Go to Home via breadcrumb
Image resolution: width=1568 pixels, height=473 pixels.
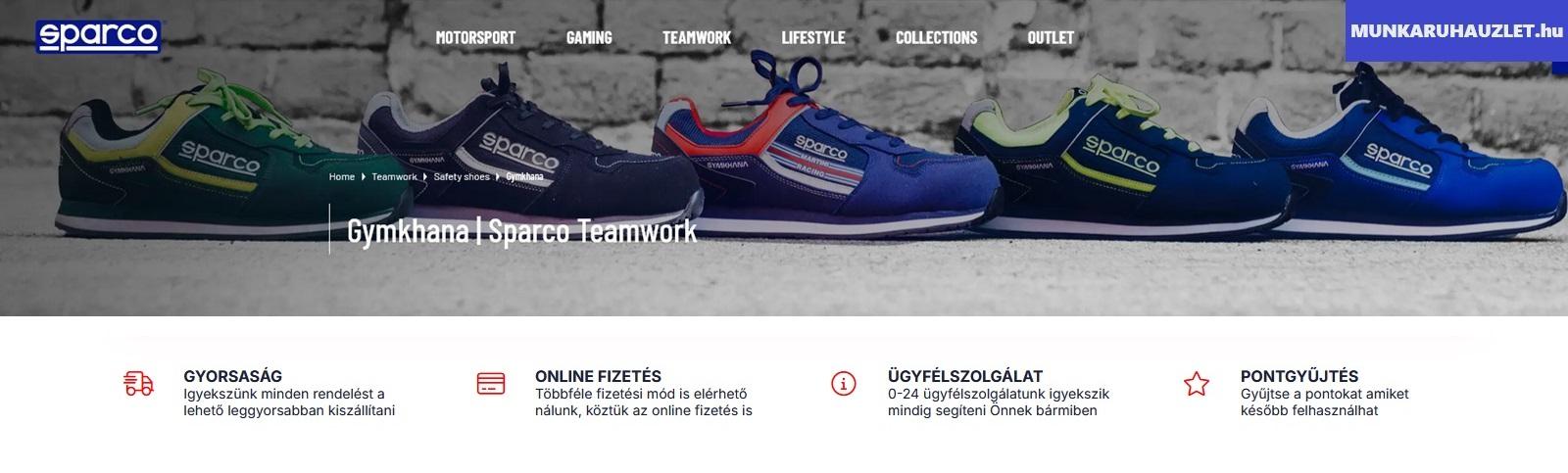click(342, 177)
